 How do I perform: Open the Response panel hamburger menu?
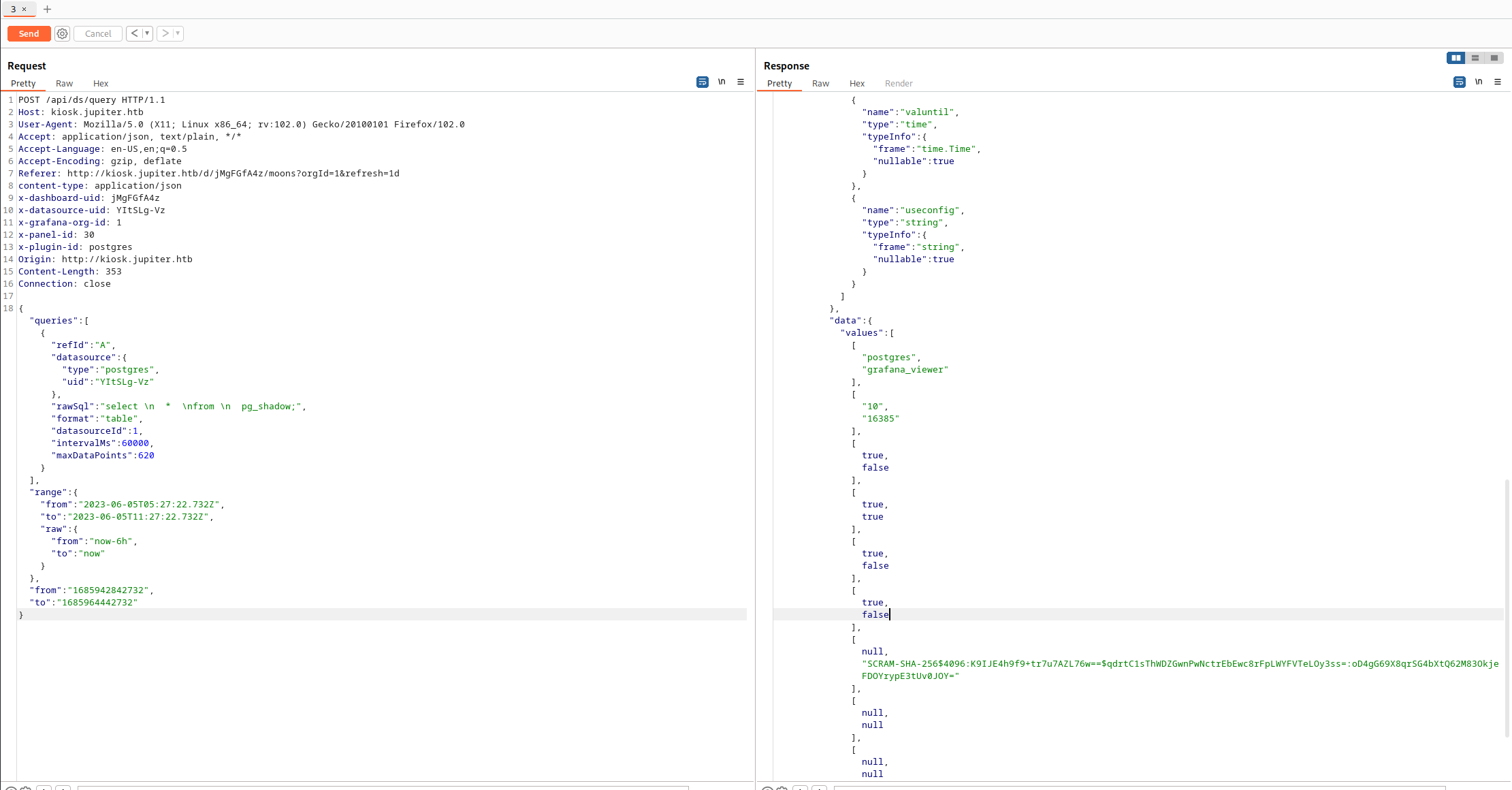pos(1498,82)
